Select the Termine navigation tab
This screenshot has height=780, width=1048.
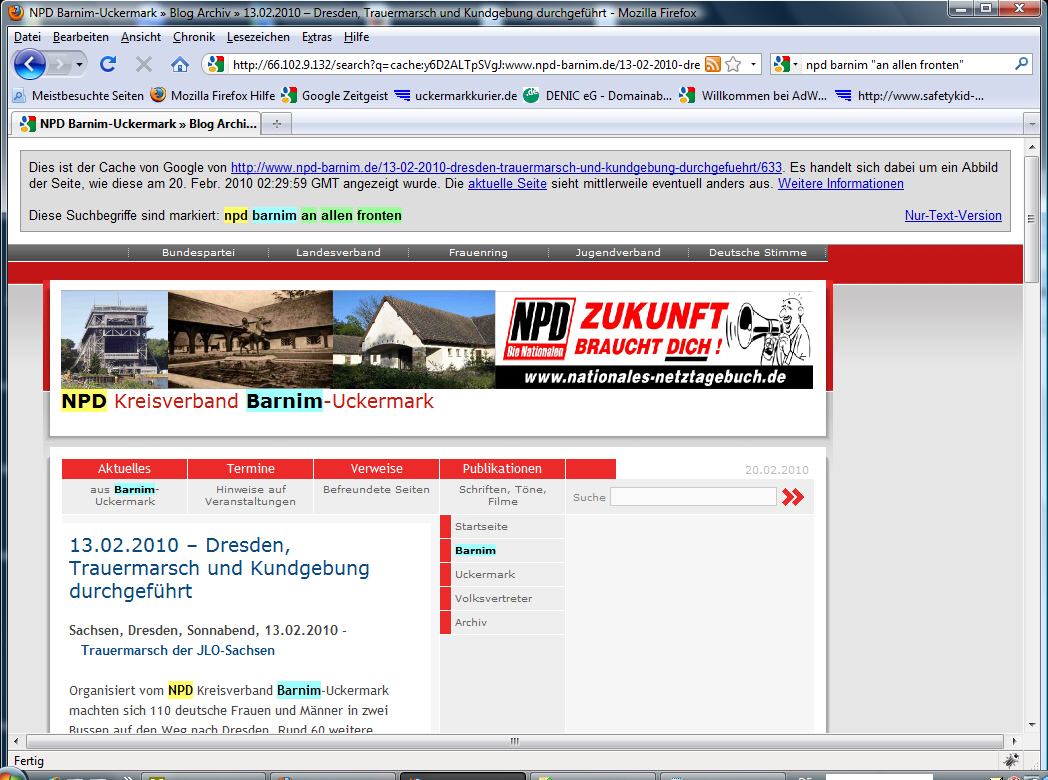pos(250,468)
